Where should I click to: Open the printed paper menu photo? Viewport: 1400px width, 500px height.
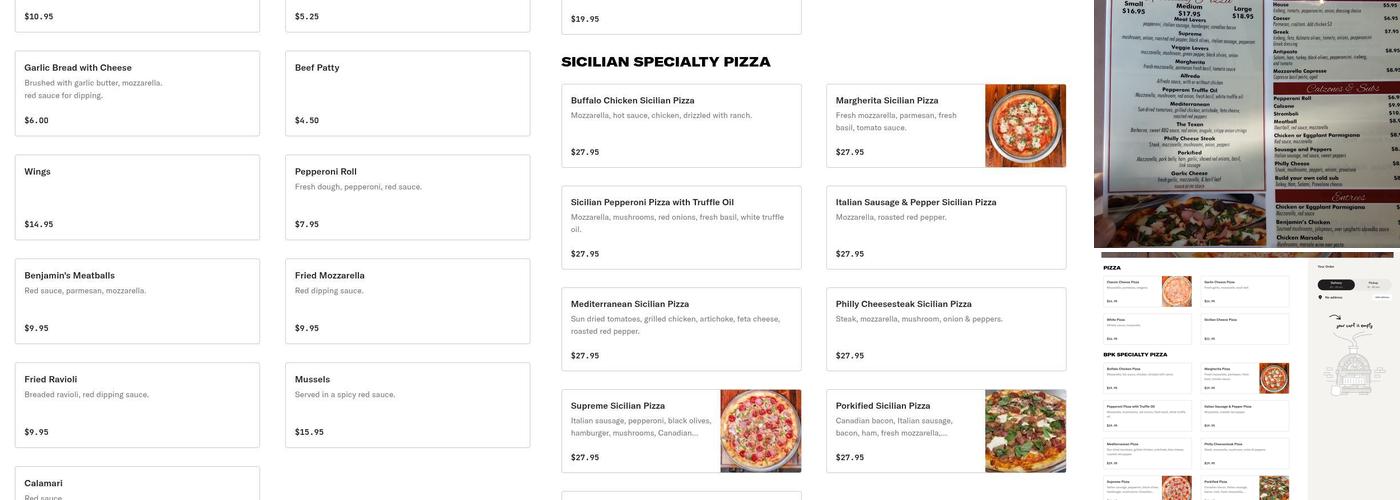pyautogui.click(x=1246, y=123)
